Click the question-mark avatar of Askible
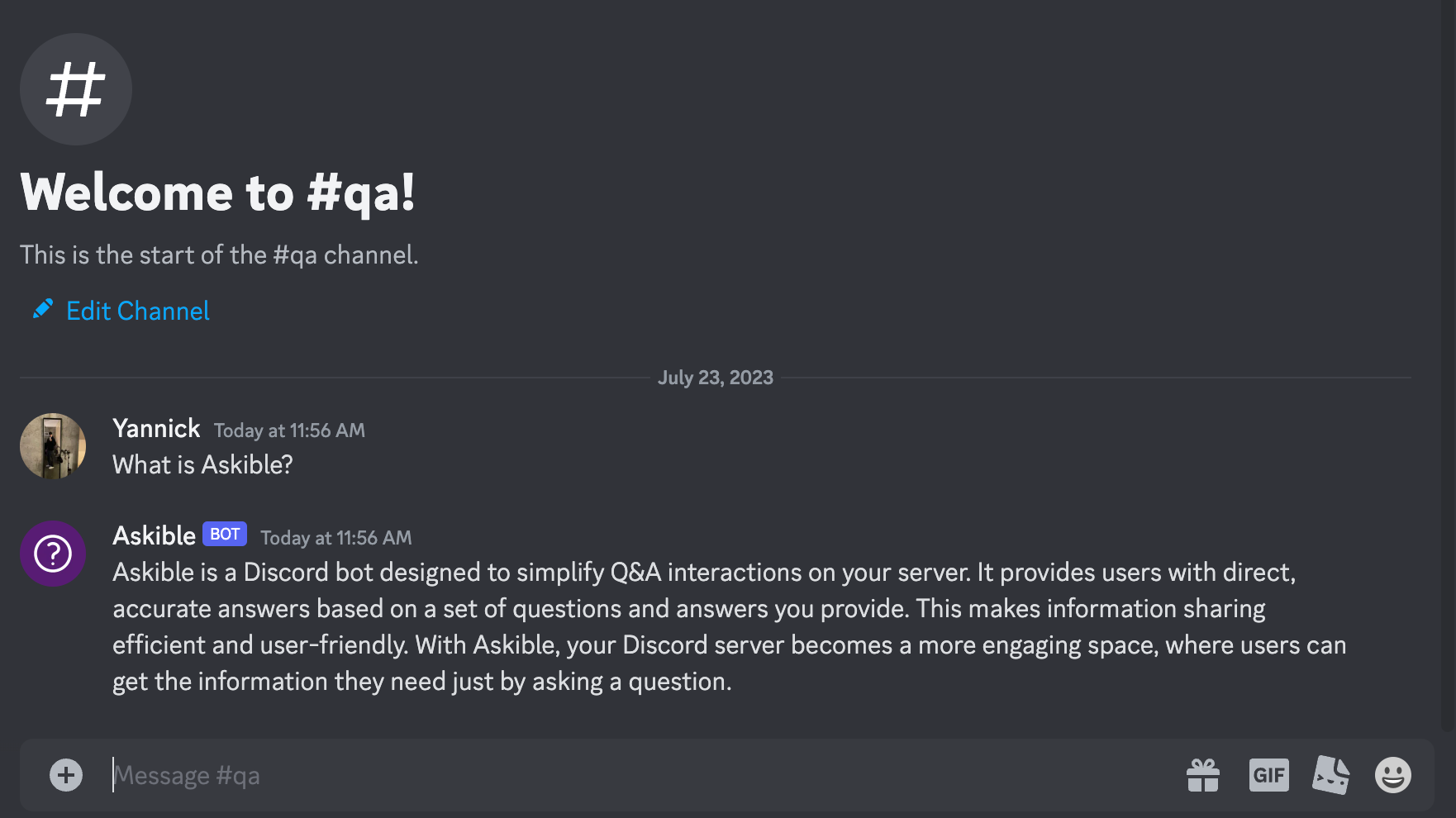Screen dimensions: 1456x818 click(x=52, y=554)
